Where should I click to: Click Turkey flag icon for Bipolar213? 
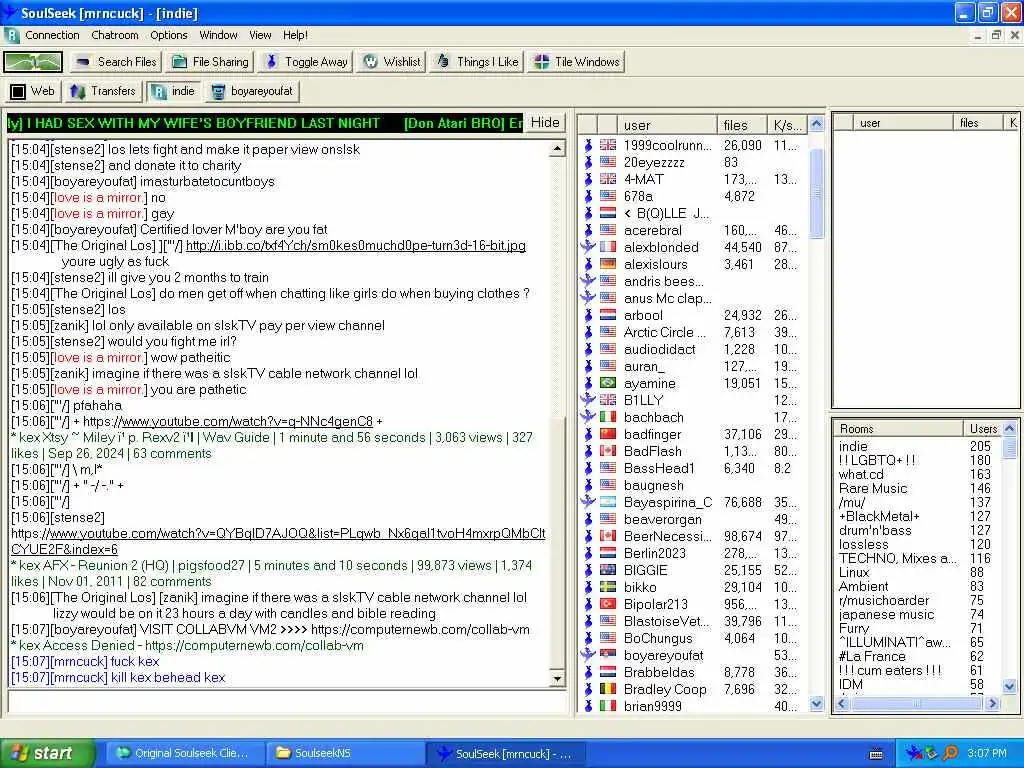point(608,603)
